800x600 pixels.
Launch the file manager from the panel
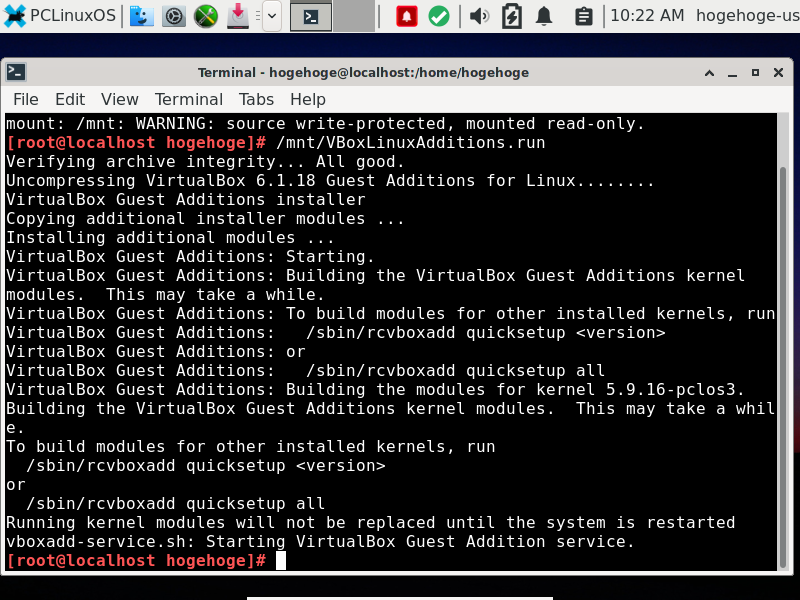(x=141, y=16)
